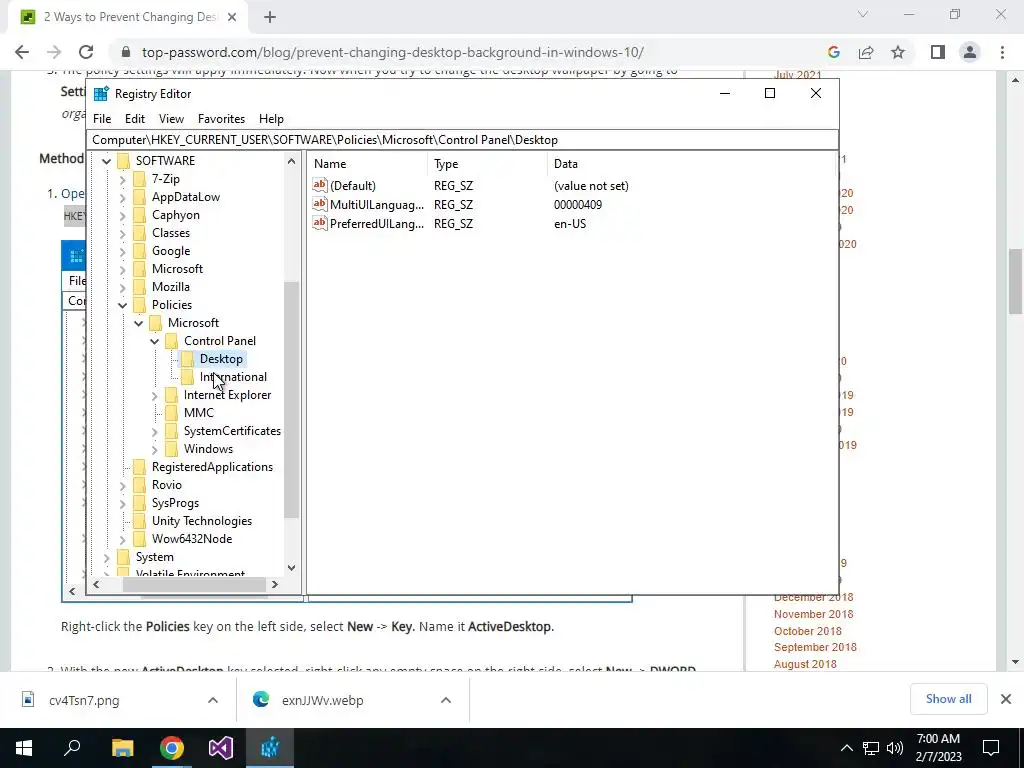Select the MMC key folder icon
The width and height of the screenshot is (1024, 768).
pos(172,413)
